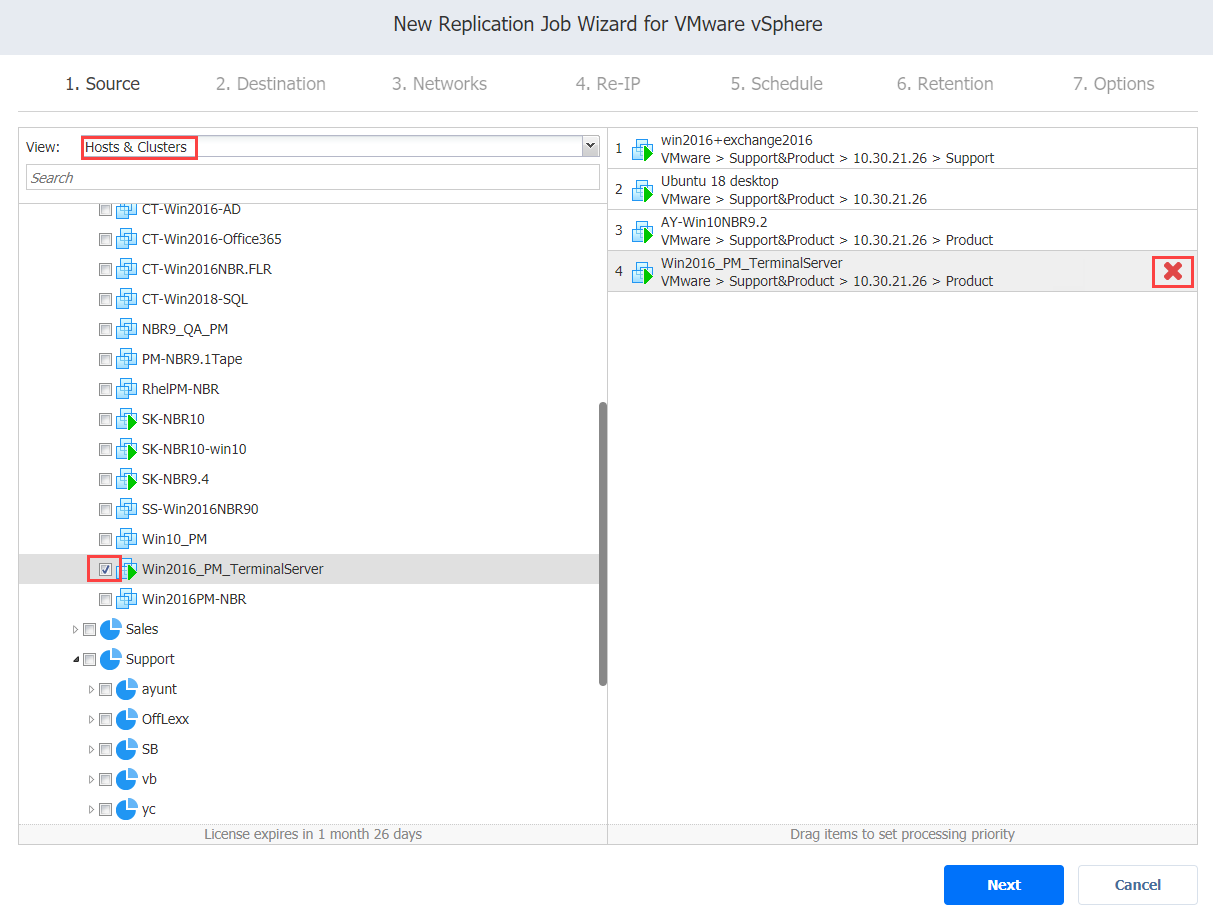Click the Next button
Screen dimensions: 1213x907
1004,885
